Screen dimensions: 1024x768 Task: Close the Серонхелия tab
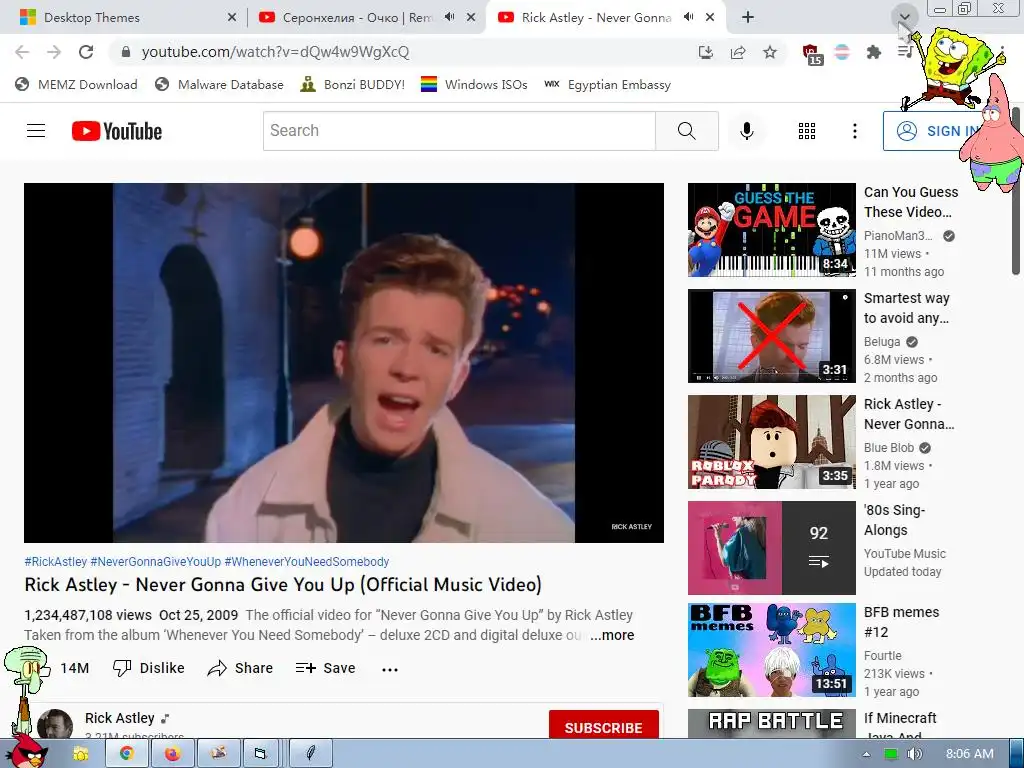pos(471,17)
